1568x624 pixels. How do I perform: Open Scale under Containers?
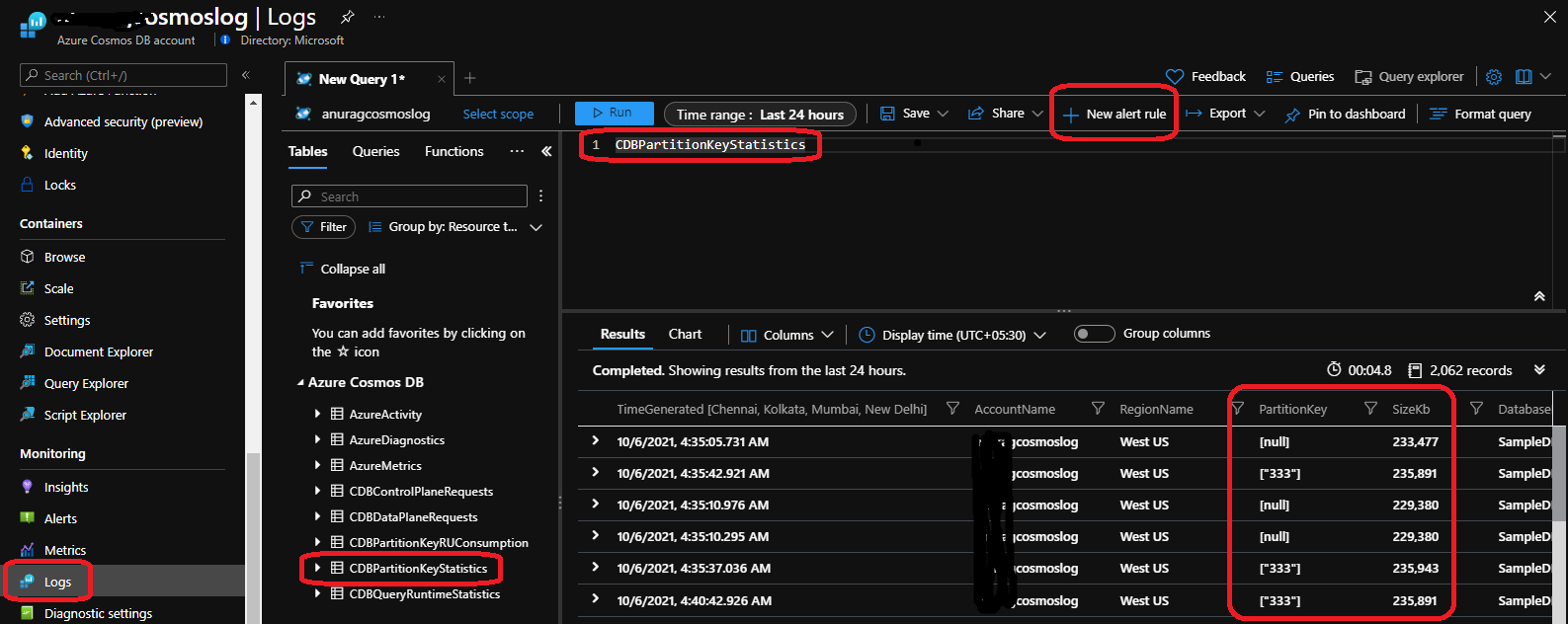pos(58,288)
